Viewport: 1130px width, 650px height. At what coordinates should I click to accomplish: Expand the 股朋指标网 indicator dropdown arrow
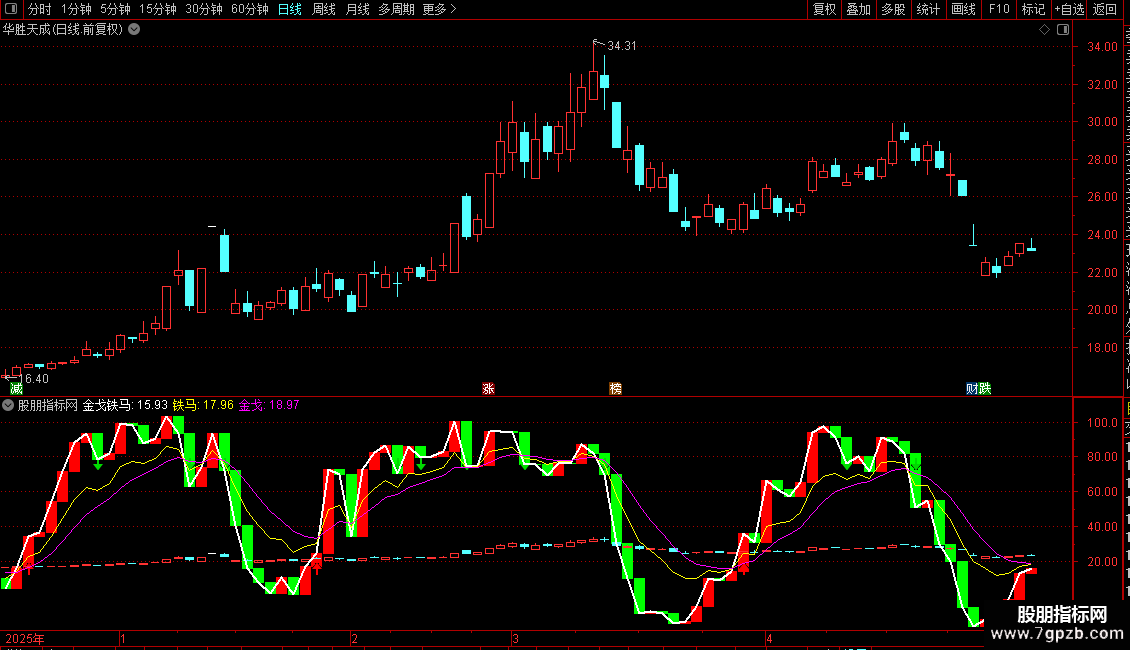point(8,406)
